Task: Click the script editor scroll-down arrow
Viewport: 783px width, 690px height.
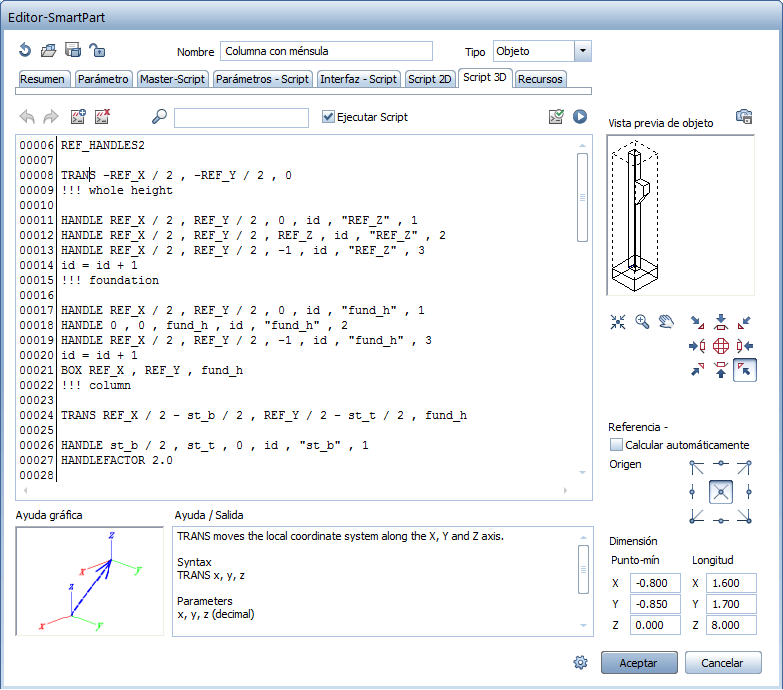Action: (x=582, y=472)
